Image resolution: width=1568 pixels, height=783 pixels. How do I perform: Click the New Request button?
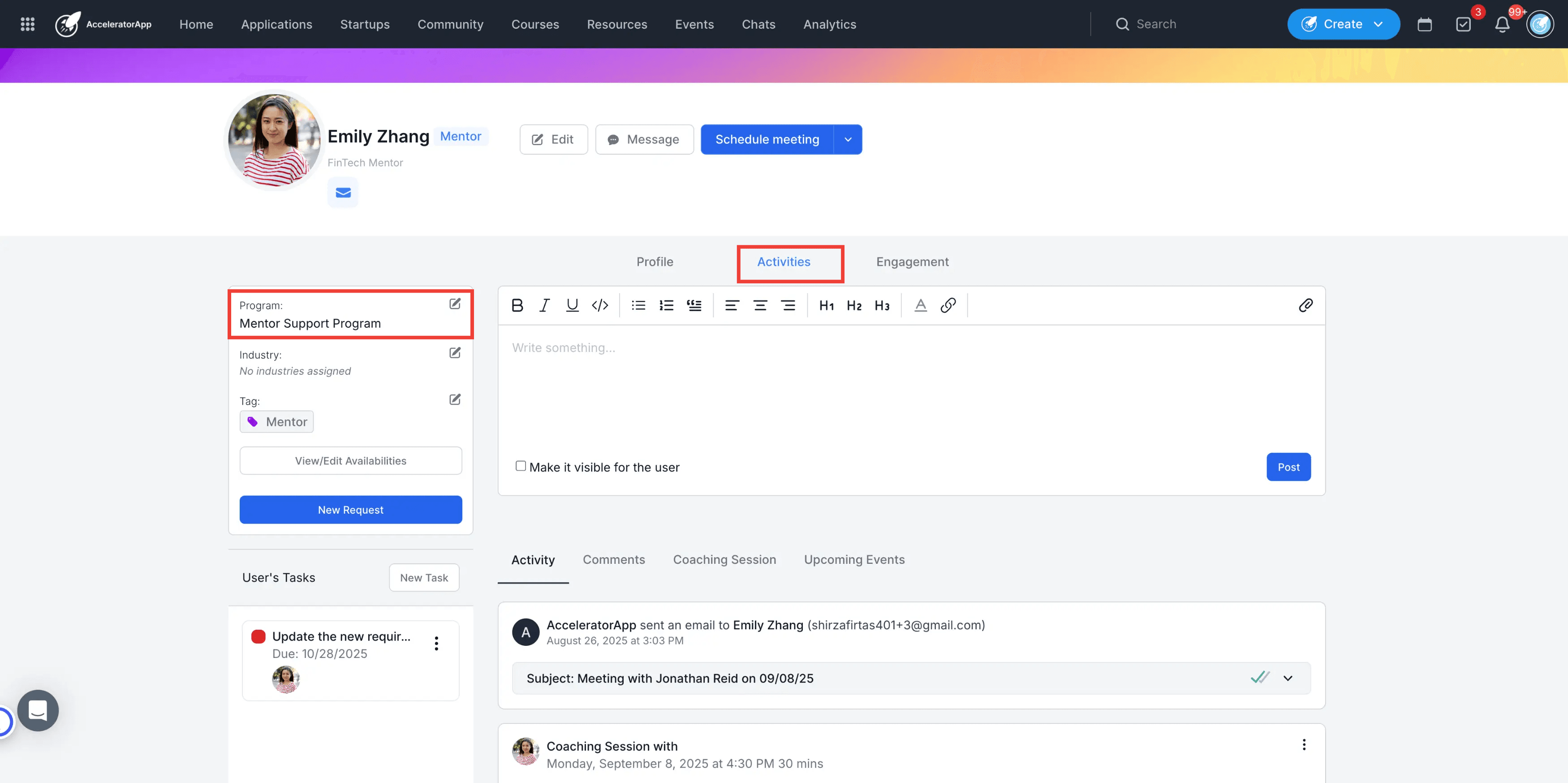[351, 510]
